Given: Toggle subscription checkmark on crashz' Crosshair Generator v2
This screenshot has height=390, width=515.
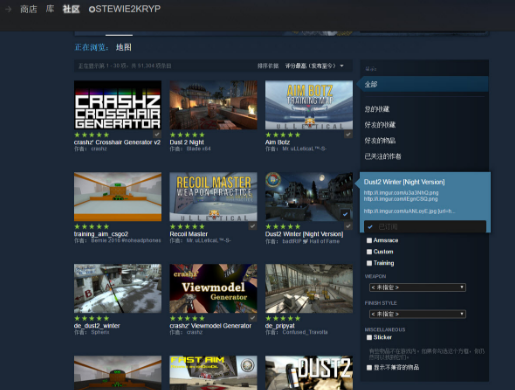Looking at the screenshot, I should tap(157, 134).
